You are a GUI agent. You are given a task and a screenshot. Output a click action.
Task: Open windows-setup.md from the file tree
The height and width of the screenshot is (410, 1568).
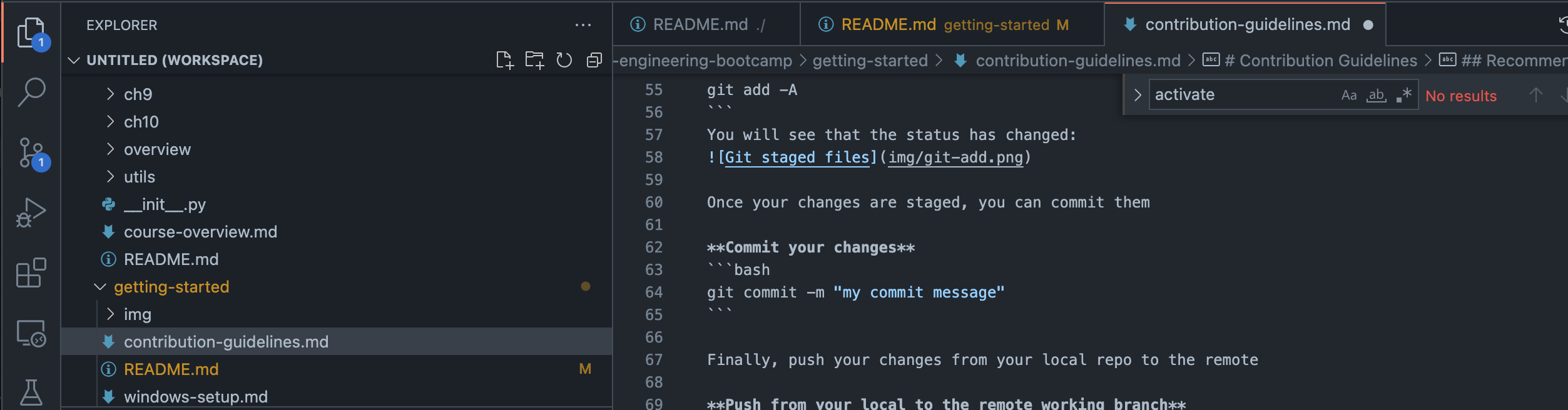coord(195,397)
